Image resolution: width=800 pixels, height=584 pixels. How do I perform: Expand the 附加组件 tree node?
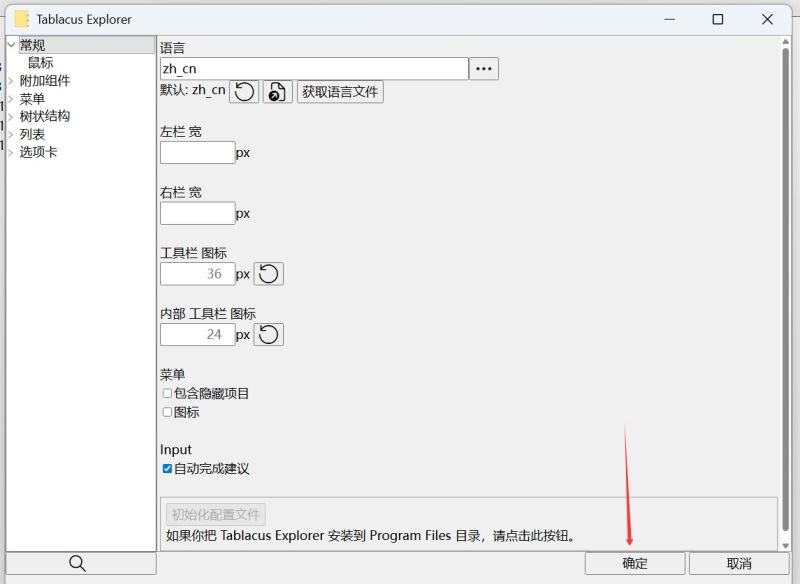pyautogui.click(x=11, y=81)
